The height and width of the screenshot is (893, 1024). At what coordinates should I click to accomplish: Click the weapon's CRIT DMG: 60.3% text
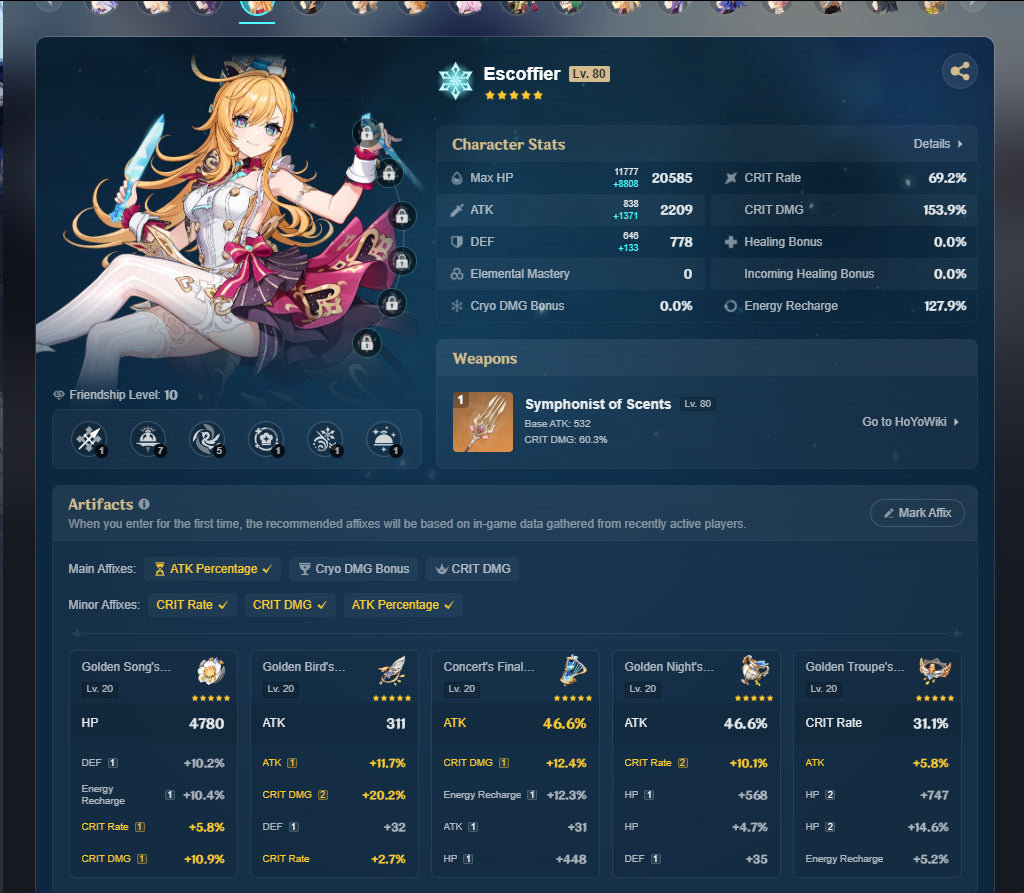pos(566,440)
